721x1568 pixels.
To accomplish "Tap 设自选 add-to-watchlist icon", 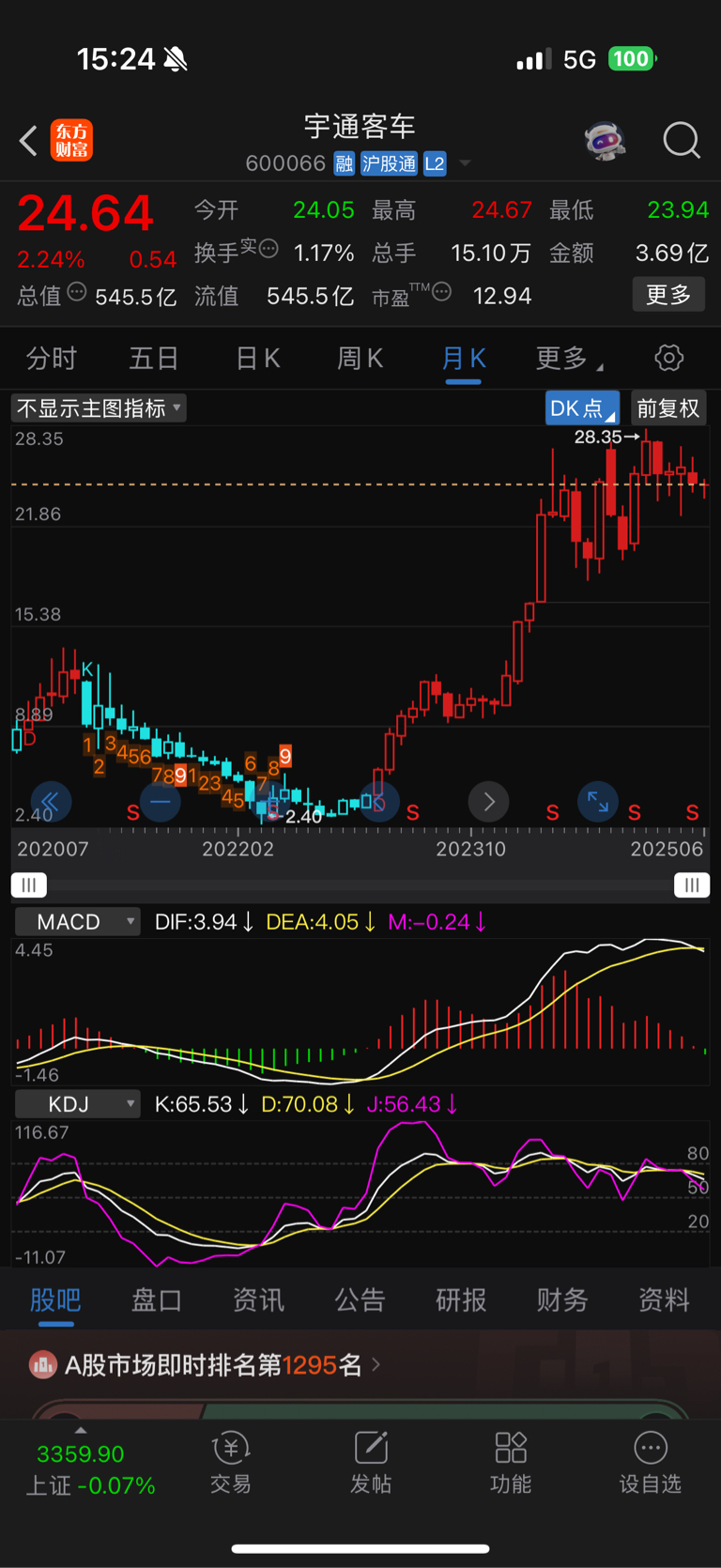I will point(651,1463).
